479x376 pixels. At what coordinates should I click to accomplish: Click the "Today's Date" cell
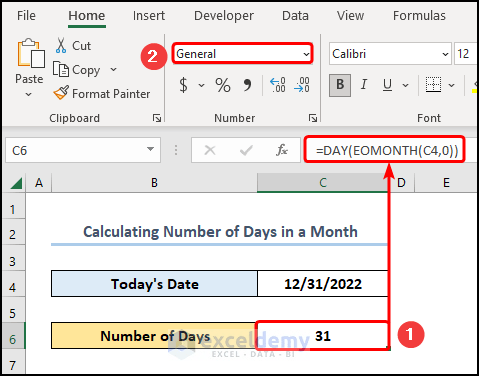(155, 284)
